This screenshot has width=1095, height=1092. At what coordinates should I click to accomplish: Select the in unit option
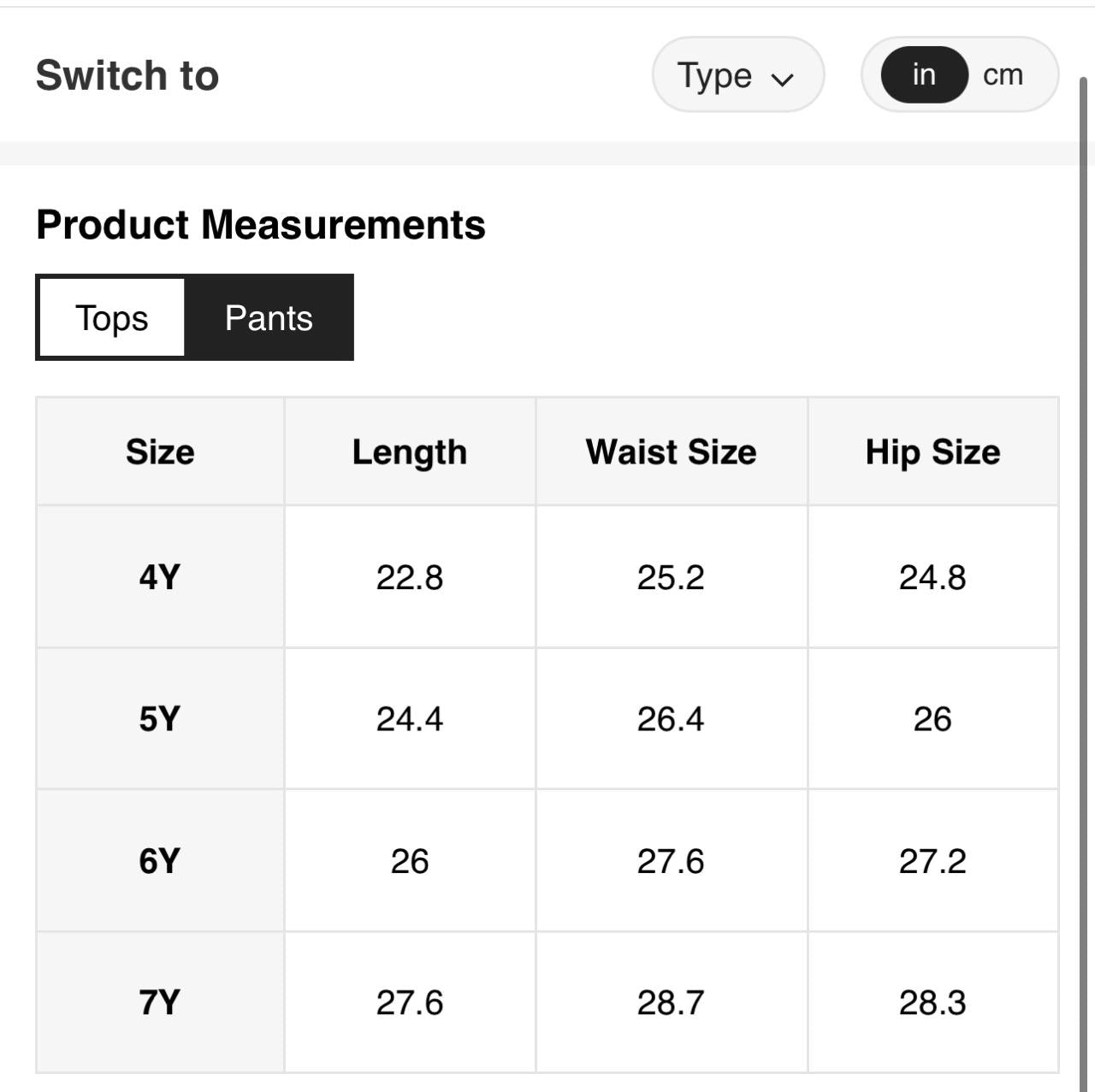tap(924, 75)
